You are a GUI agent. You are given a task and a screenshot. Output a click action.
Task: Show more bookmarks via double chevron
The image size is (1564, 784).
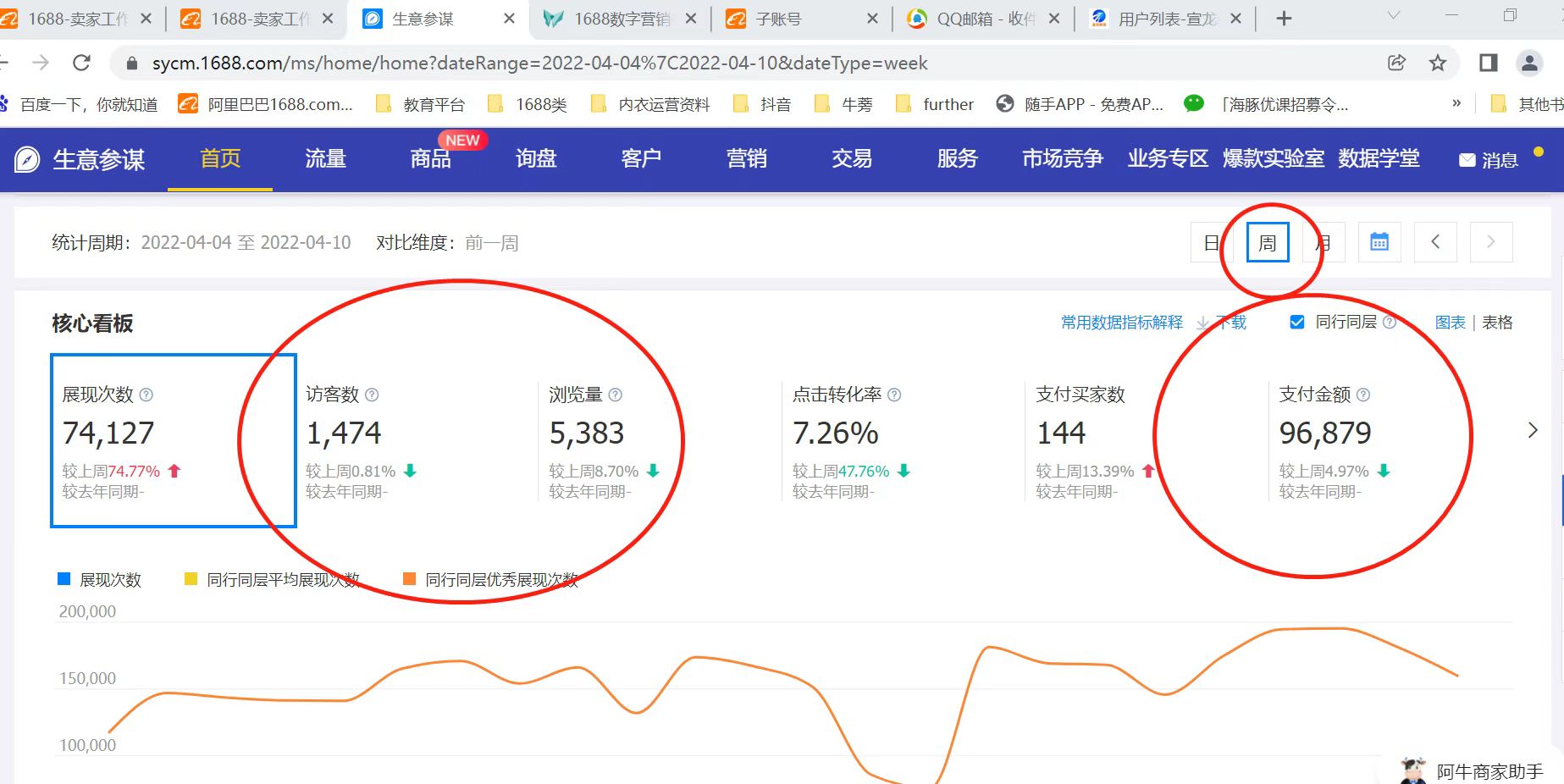(1456, 103)
